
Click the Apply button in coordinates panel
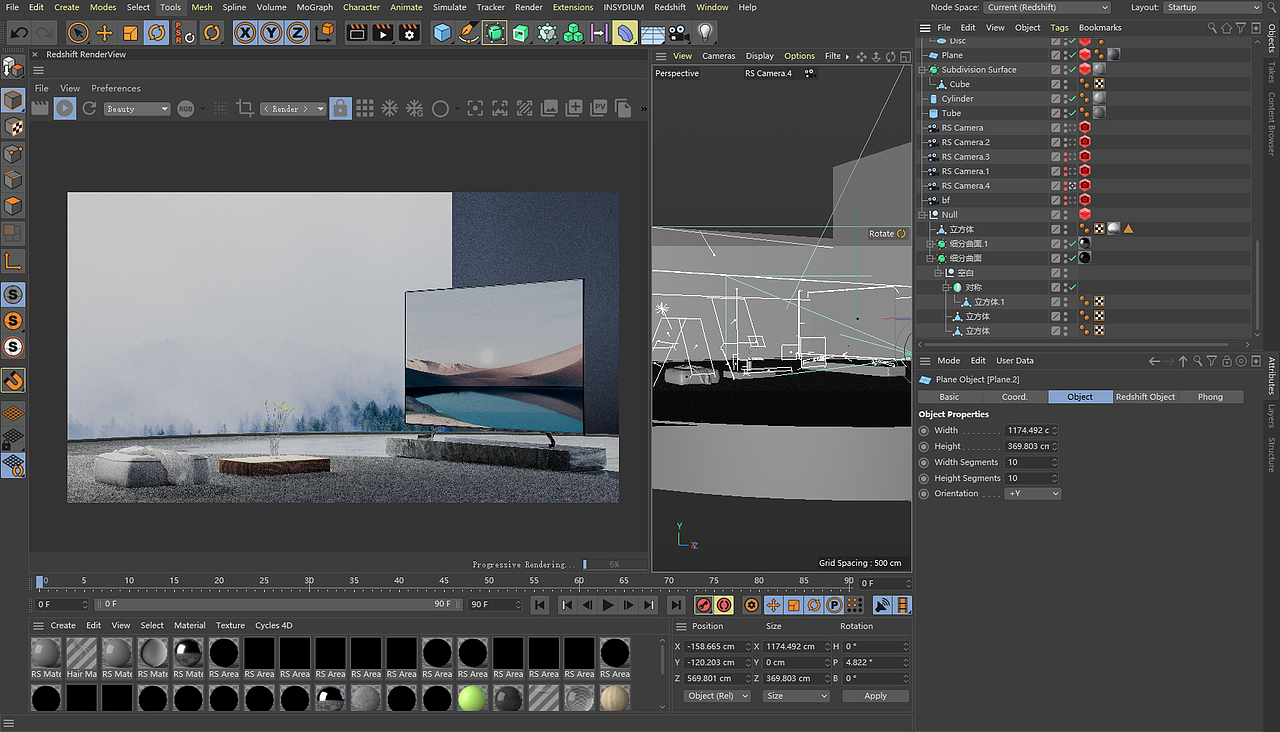pyautogui.click(x=875, y=696)
